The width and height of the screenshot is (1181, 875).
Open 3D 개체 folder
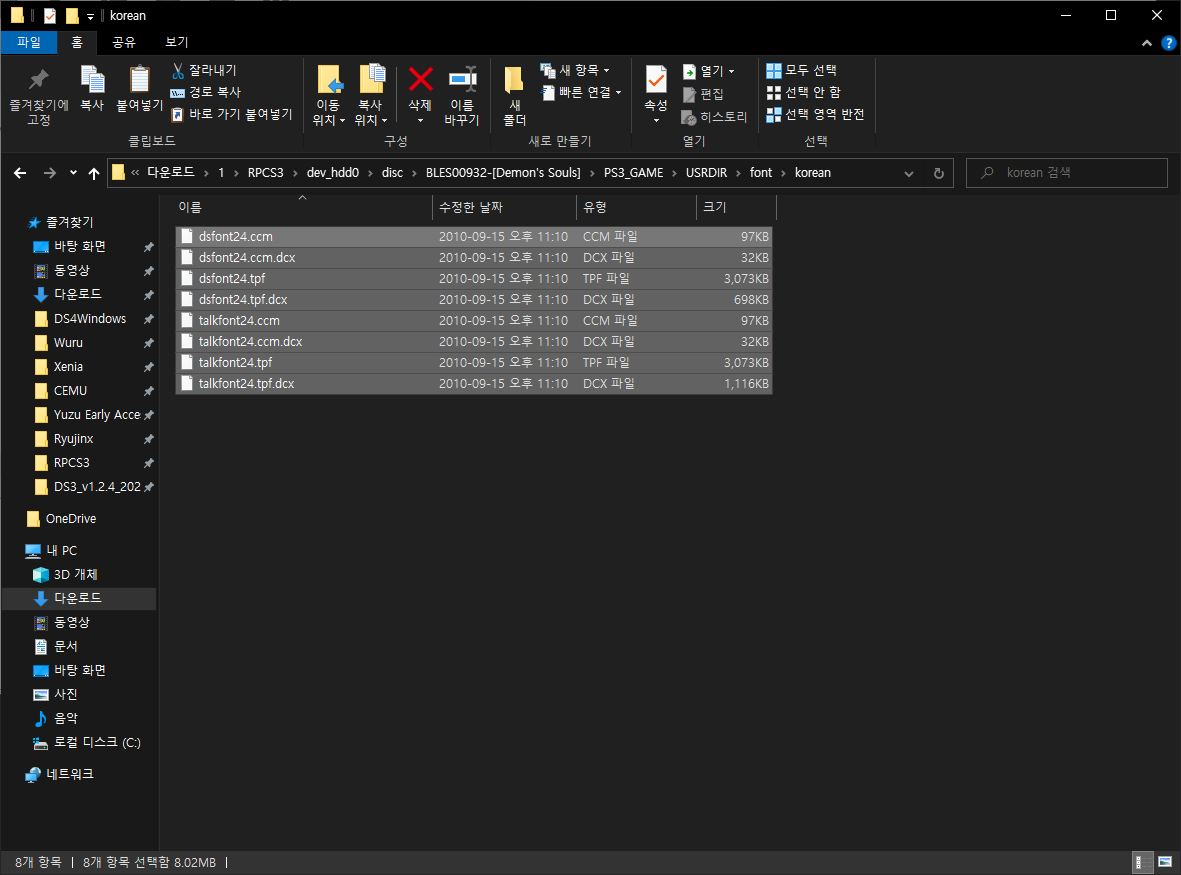(66, 575)
